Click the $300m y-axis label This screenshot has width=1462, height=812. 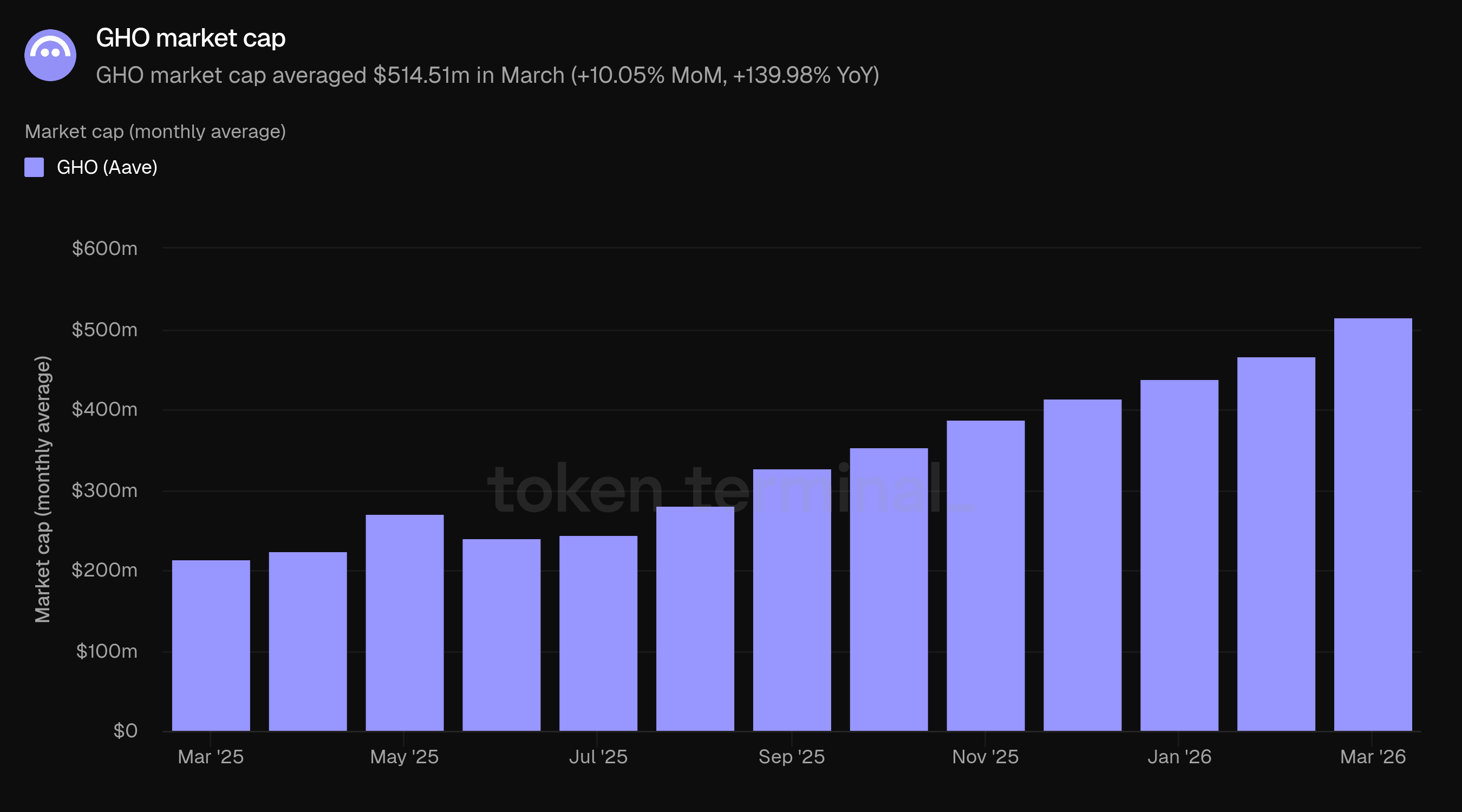105,490
